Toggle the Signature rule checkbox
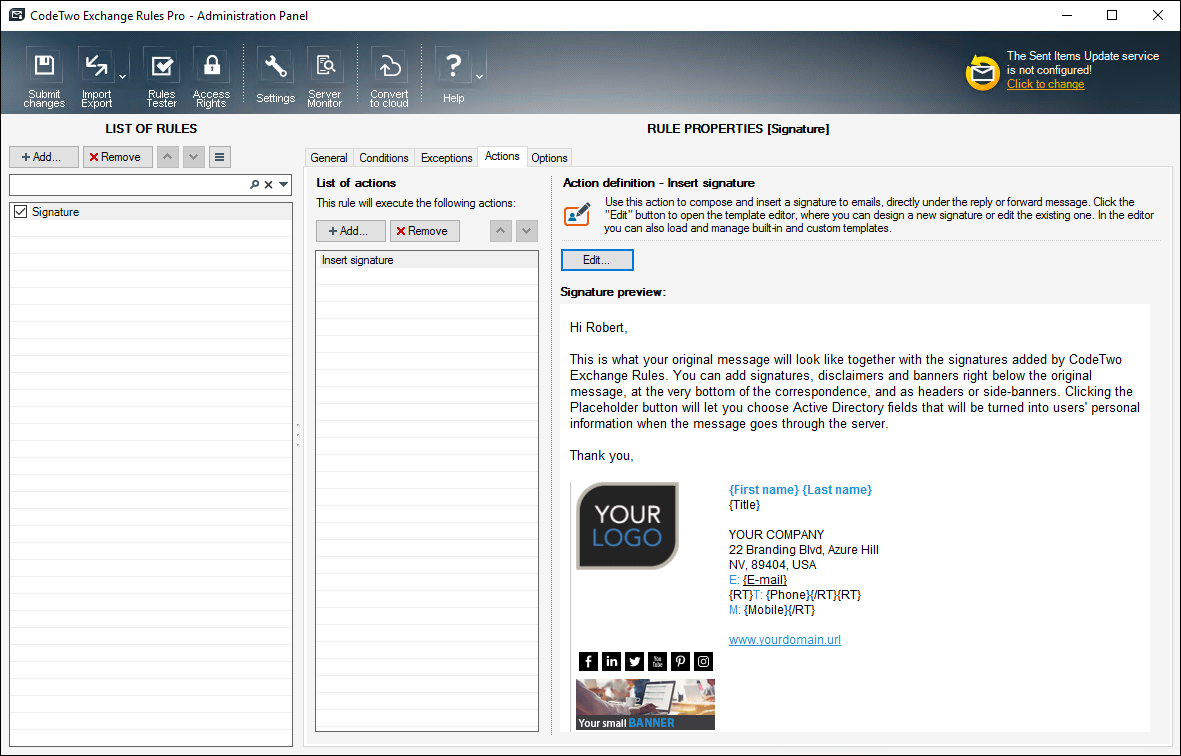 point(21,212)
